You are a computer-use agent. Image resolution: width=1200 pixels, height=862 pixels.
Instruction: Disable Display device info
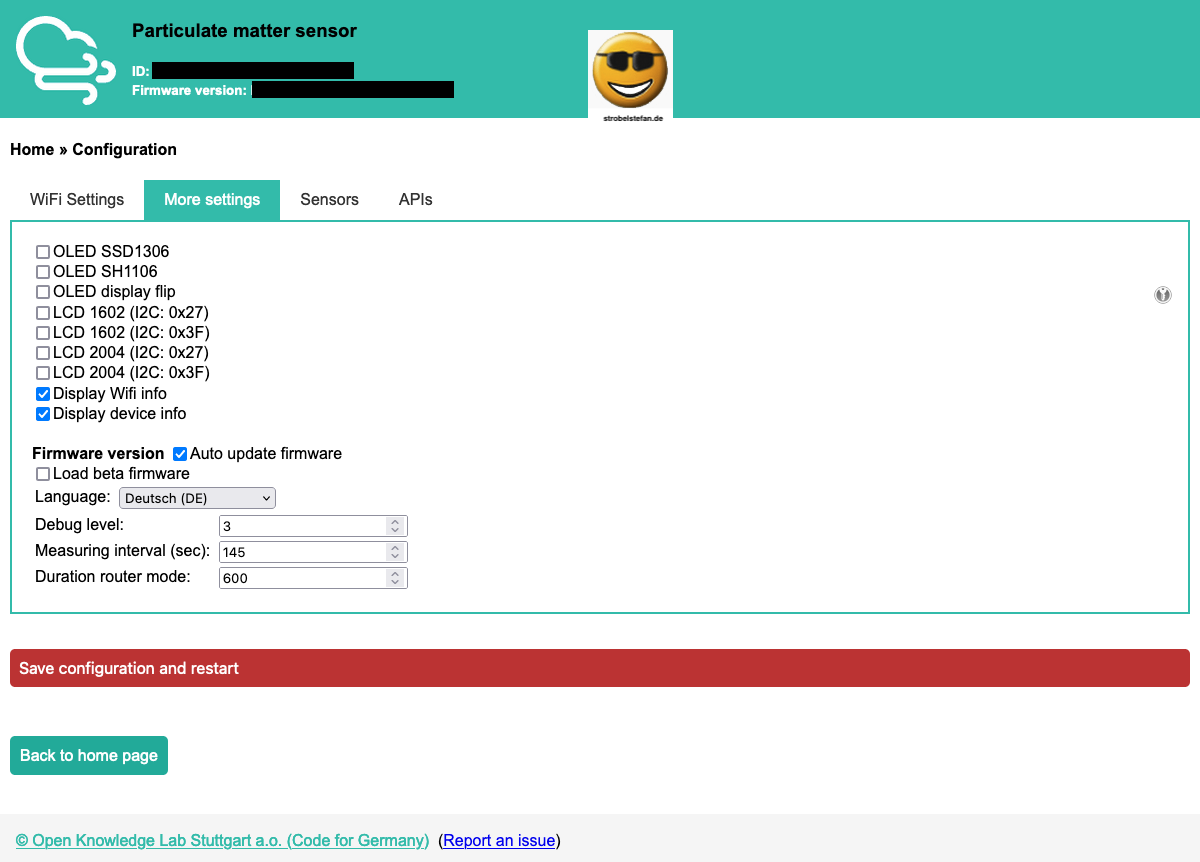pos(42,413)
